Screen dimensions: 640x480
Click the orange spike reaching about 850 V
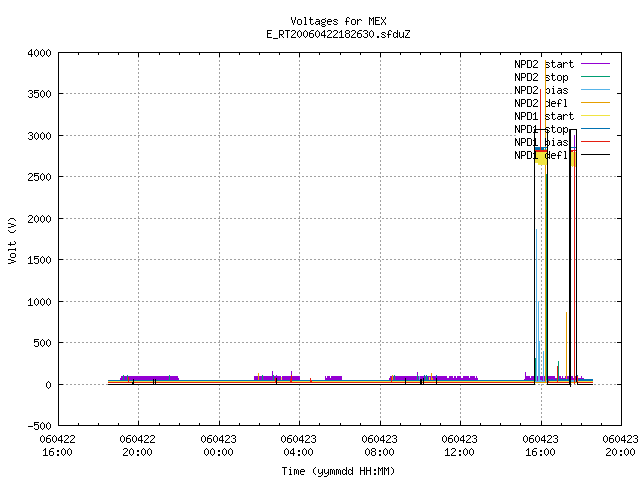tap(566, 347)
